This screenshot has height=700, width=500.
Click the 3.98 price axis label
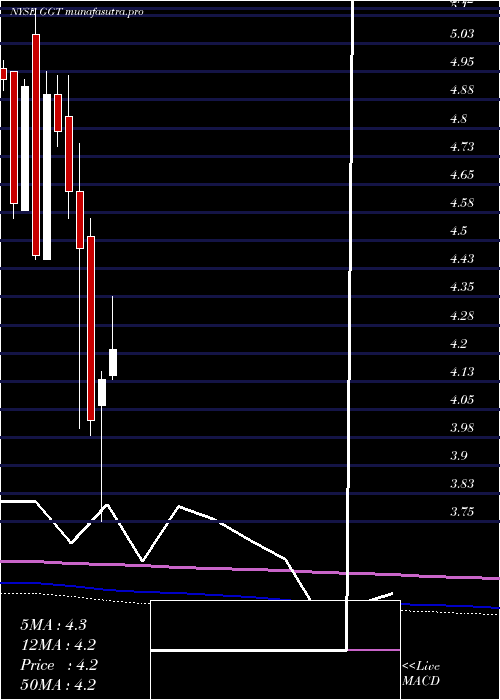click(462, 428)
